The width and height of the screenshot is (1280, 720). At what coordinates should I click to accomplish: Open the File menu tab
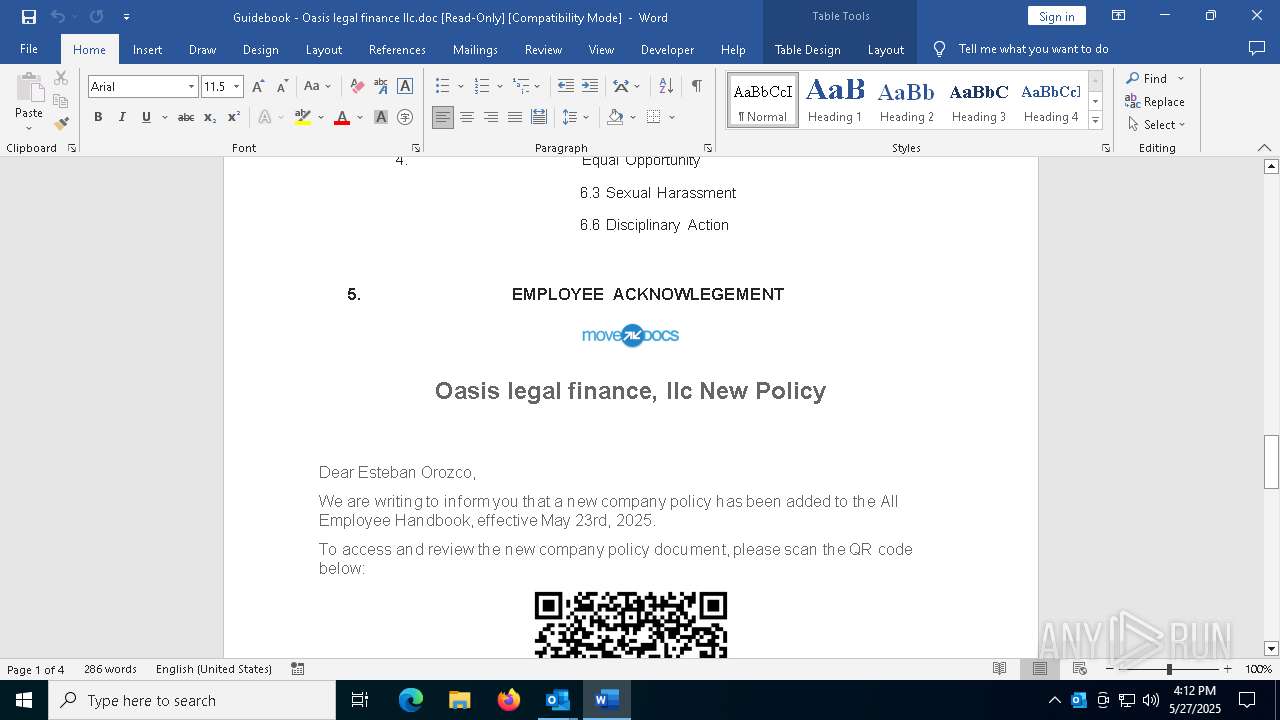click(x=29, y=49)
